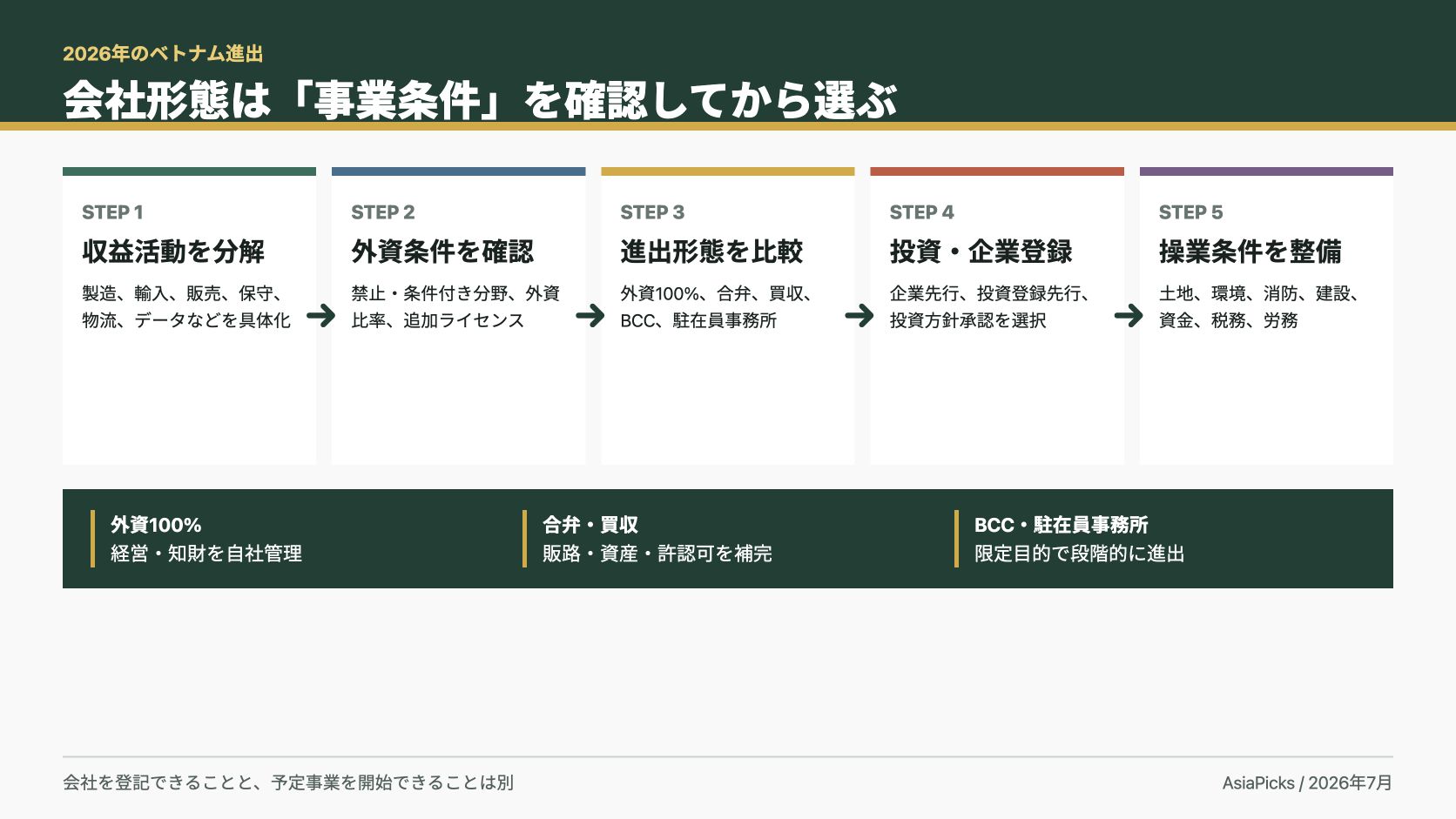Select the text 製造、輸入、販売、保守、
Screen dimensions: 1456x819
point(184,293)
